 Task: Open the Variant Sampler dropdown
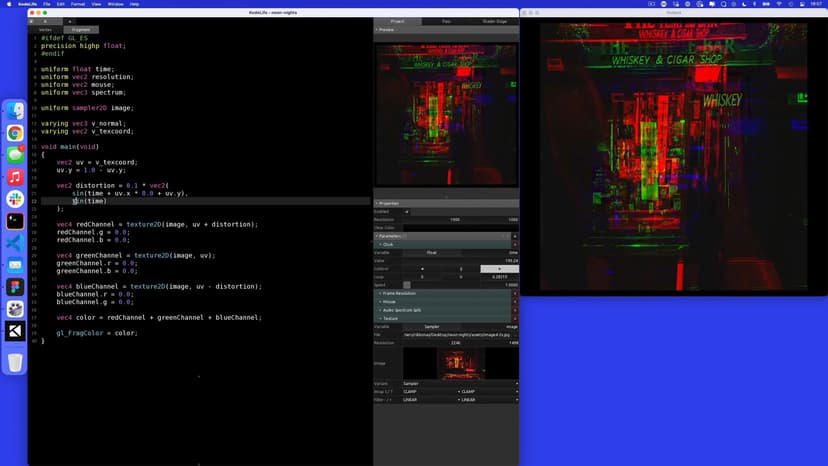(459, 383)
